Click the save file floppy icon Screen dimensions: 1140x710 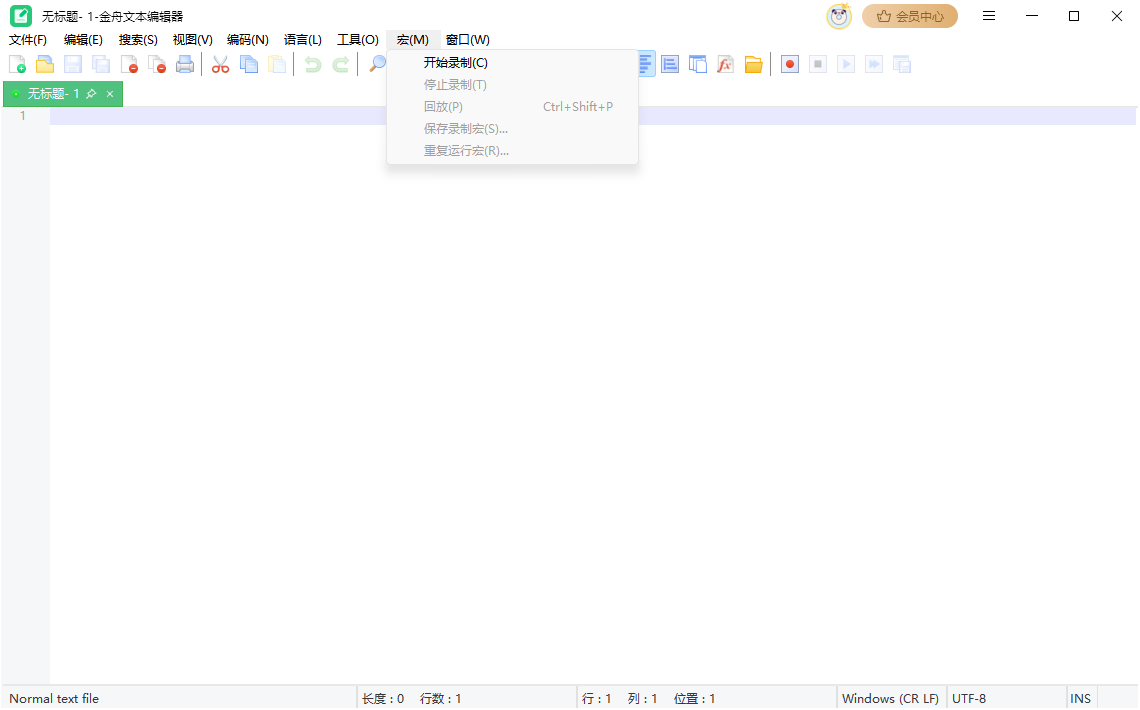(x=73, y=64)
